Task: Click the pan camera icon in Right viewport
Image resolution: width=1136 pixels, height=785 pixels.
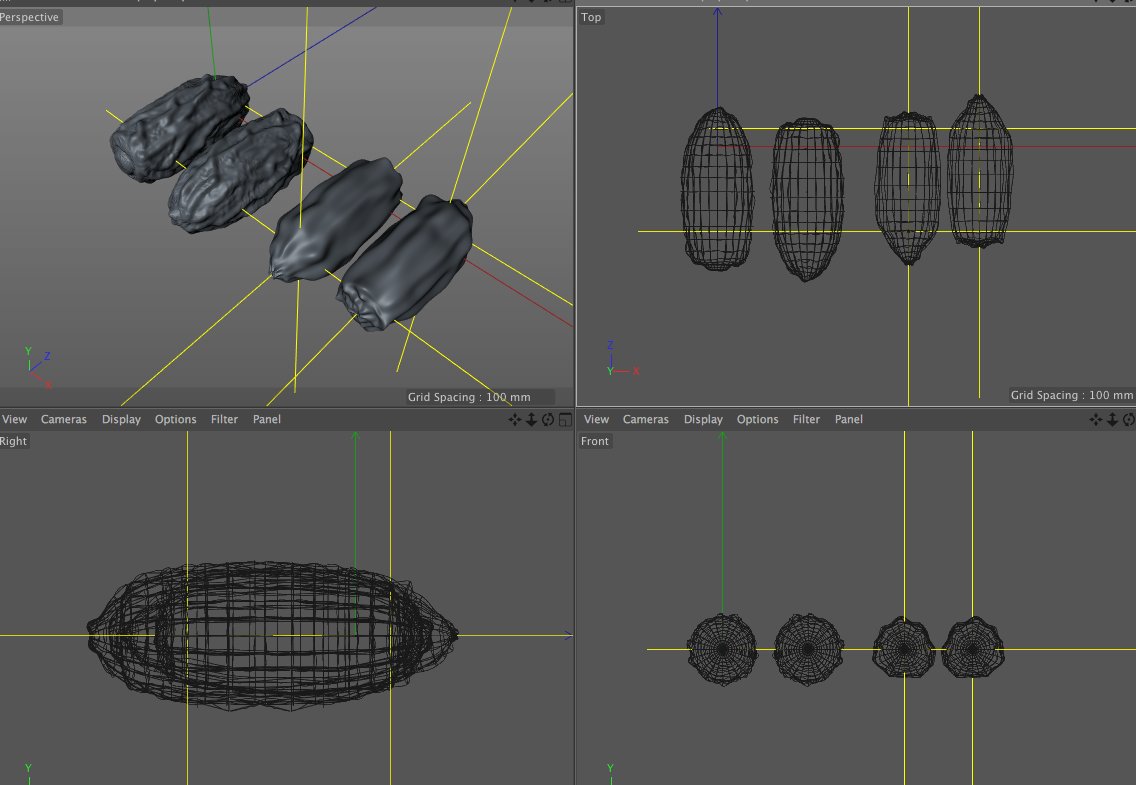Action: click(x=514, y=419)
